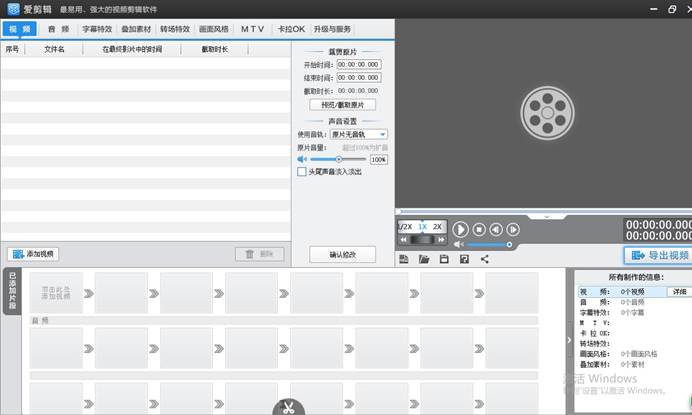Enable the 头尾声音淡入淡出 checkbox
This screenshot has height=415, width=692.
point(302,172)
